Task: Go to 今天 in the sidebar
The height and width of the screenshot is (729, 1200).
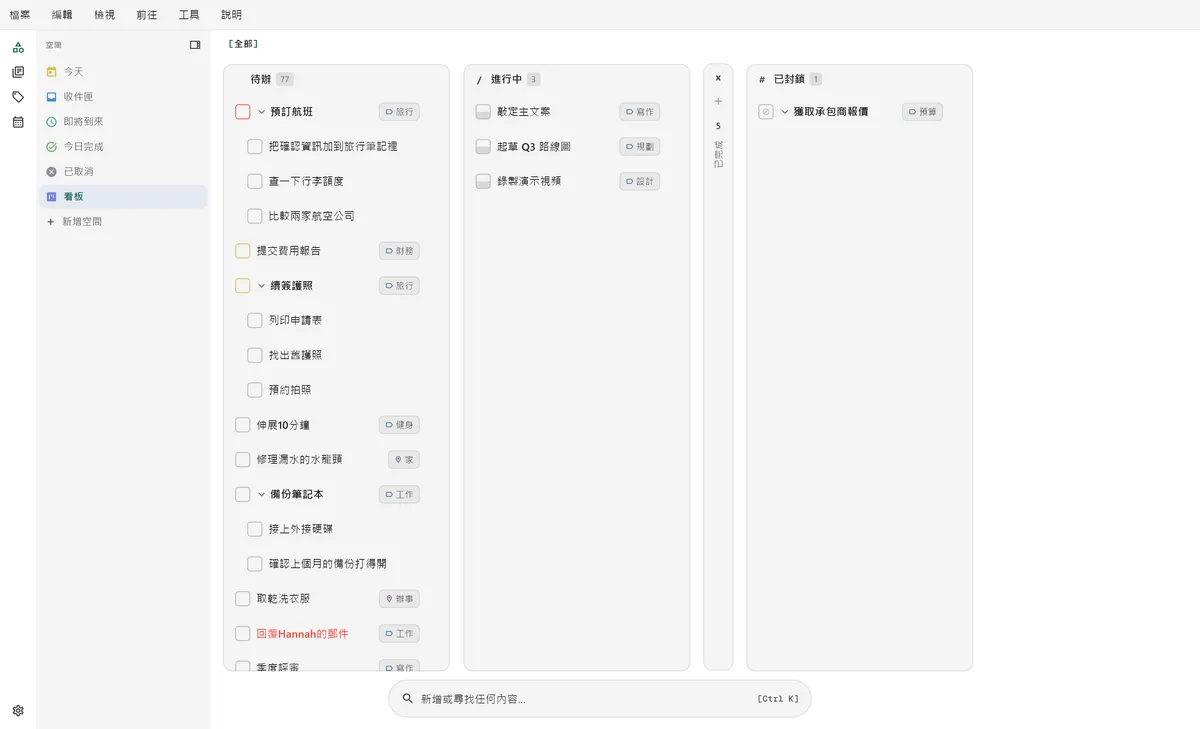Action: [x=123, y=72]
